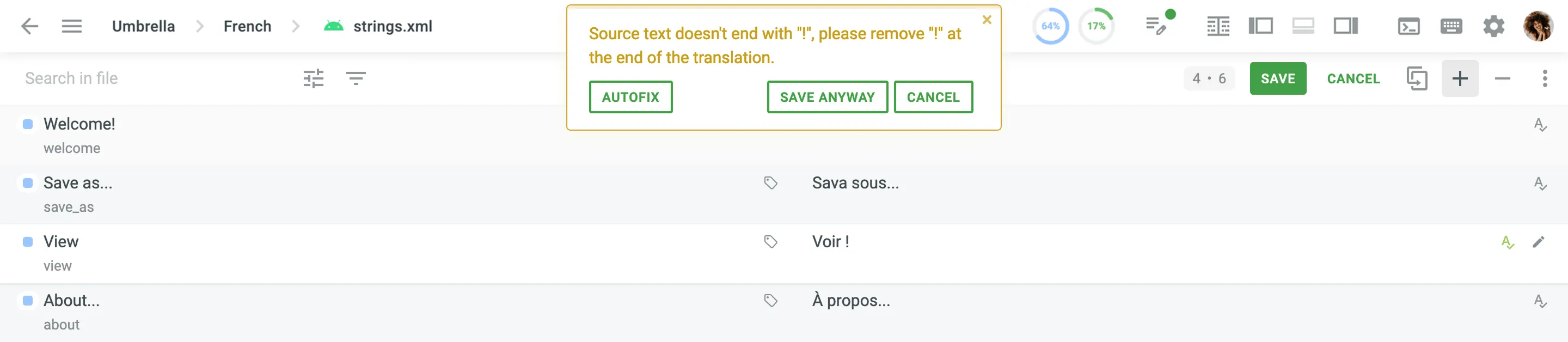Select the left panel layout view
Screen dimensions: 1568x342
tap(1260, 26)
